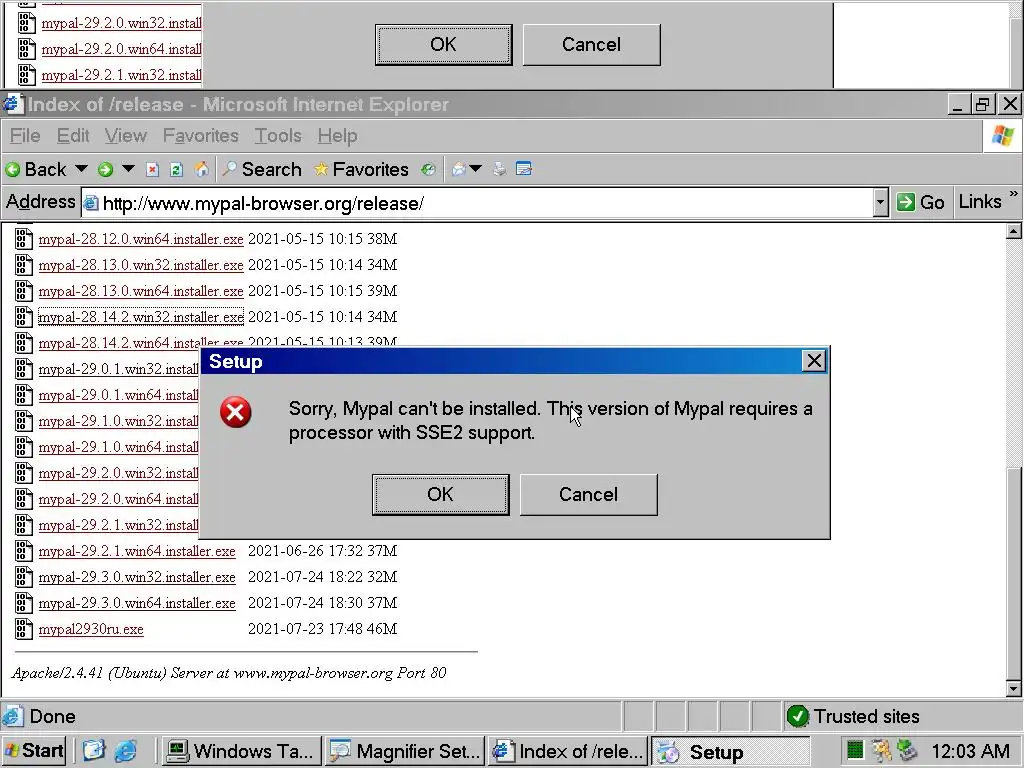1024x768 pixels.
Task: Open the Back history dropdown arrow
Action: [81, 168]
